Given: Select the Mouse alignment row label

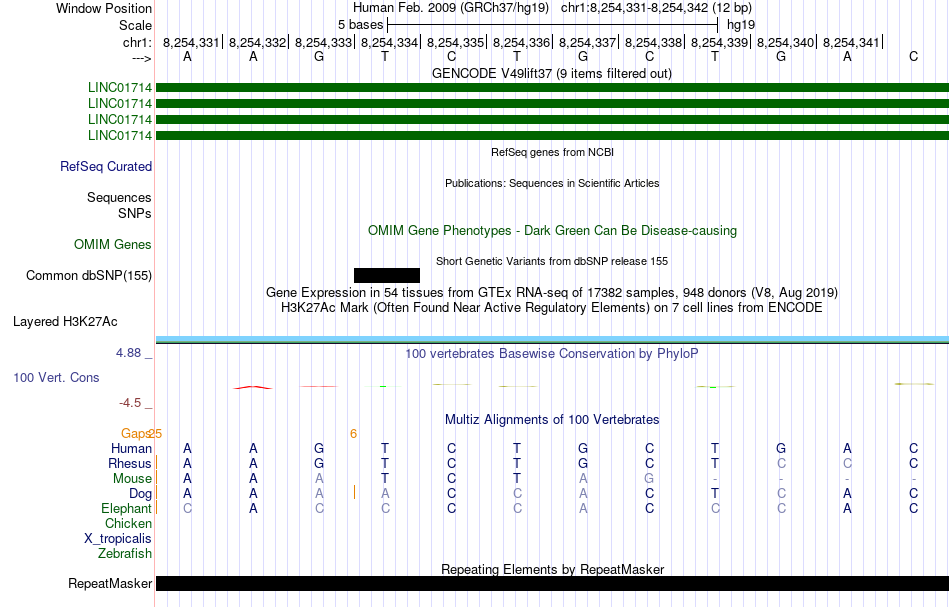Looking at the screenshot, I should tap(132, 479).
